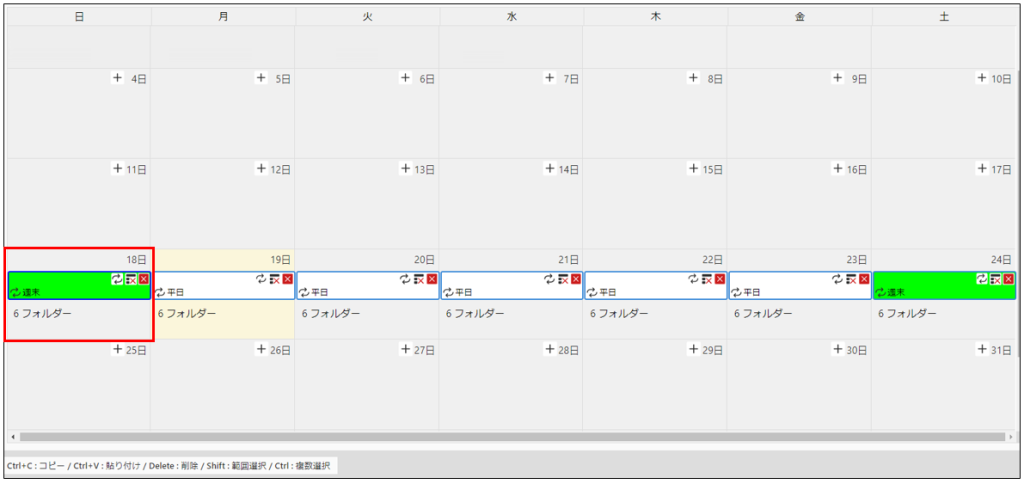The image size is (1024, 484).
Task: Add a schedule with the plus on 8日
Action: coord(694,78)
